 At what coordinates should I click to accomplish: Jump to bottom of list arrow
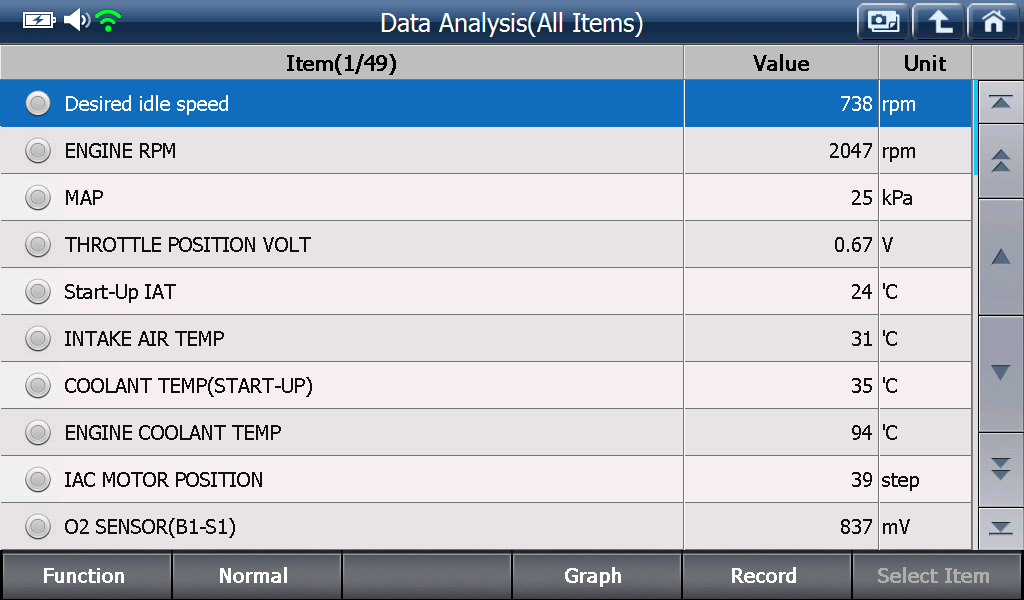(x=1000, y=528)
